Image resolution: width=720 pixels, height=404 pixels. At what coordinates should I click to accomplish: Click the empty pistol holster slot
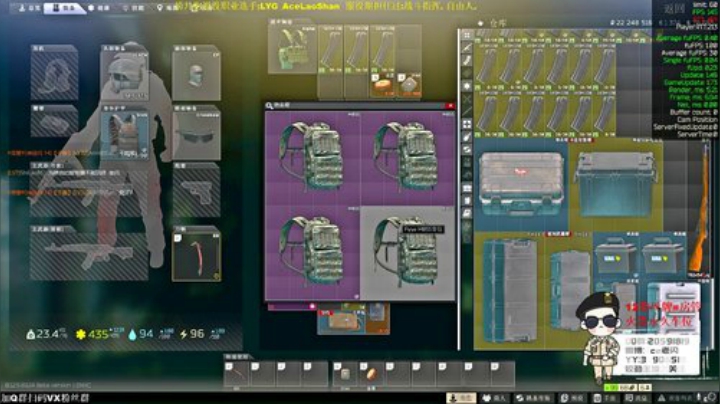click(196, 190)
